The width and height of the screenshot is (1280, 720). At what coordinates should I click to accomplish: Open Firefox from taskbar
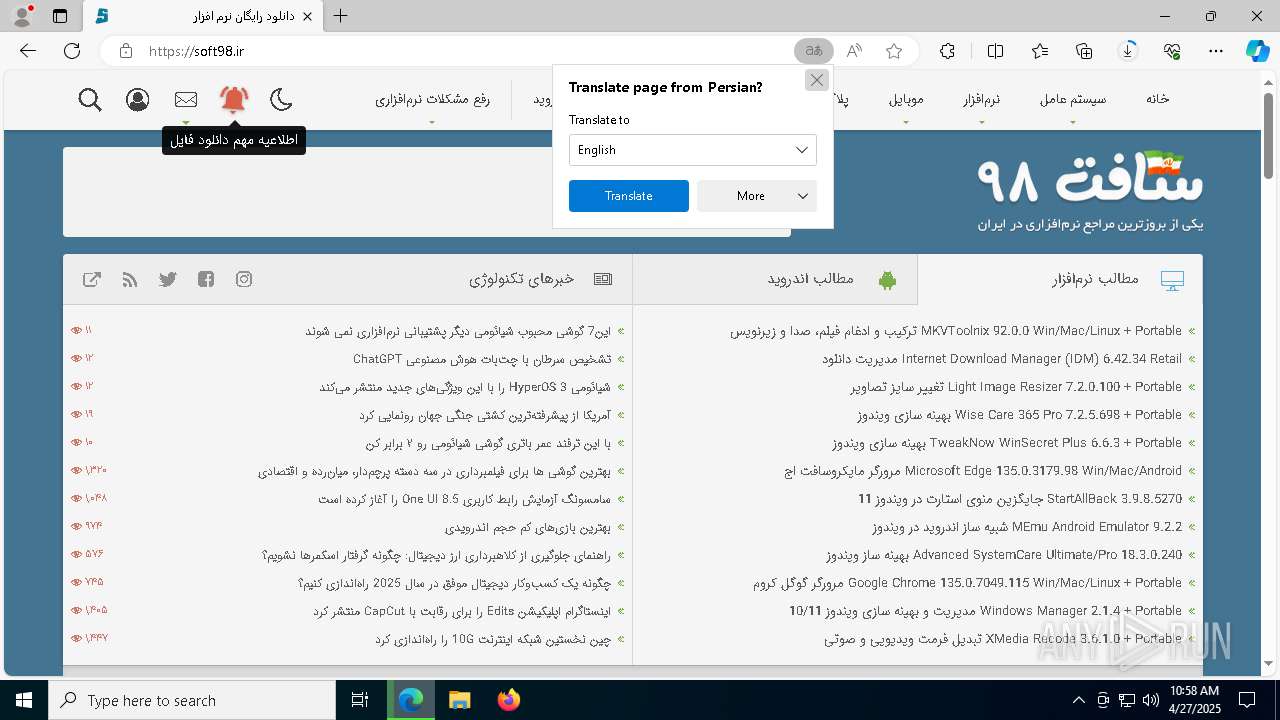(509, 700)
